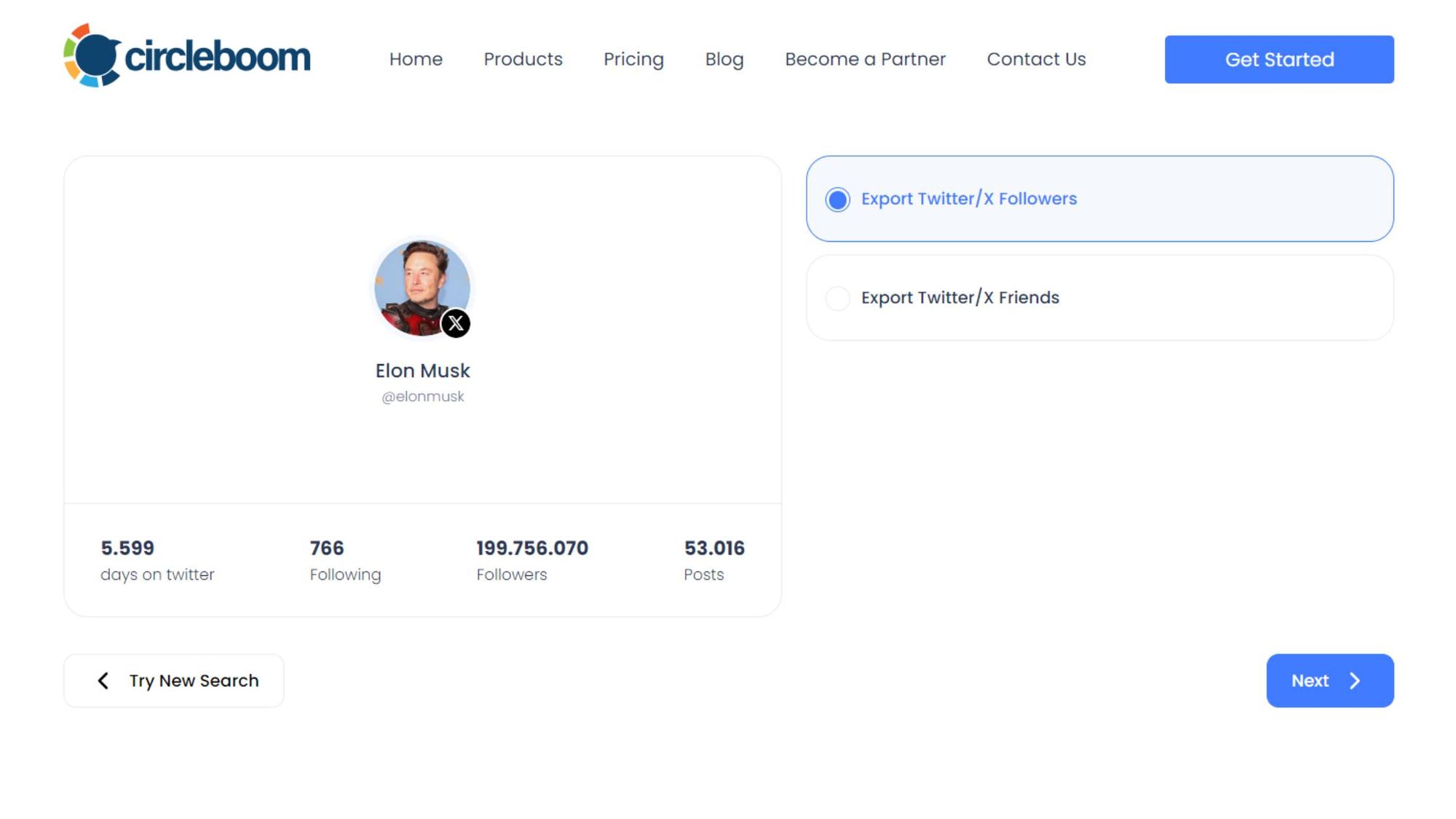Click the back chevron icon on Try New Search
Screen dimensions: 1456x819
101,680
